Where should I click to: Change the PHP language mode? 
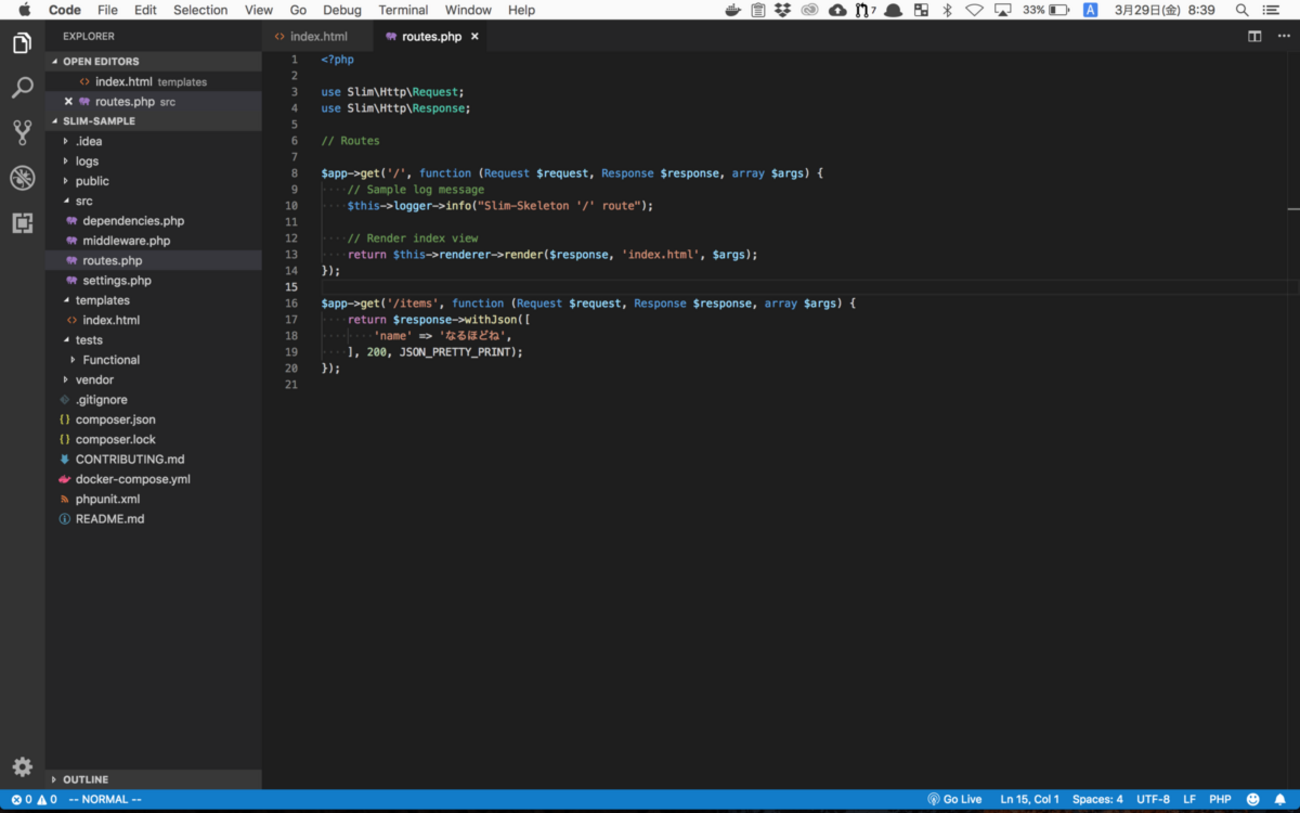point(1220,799)
